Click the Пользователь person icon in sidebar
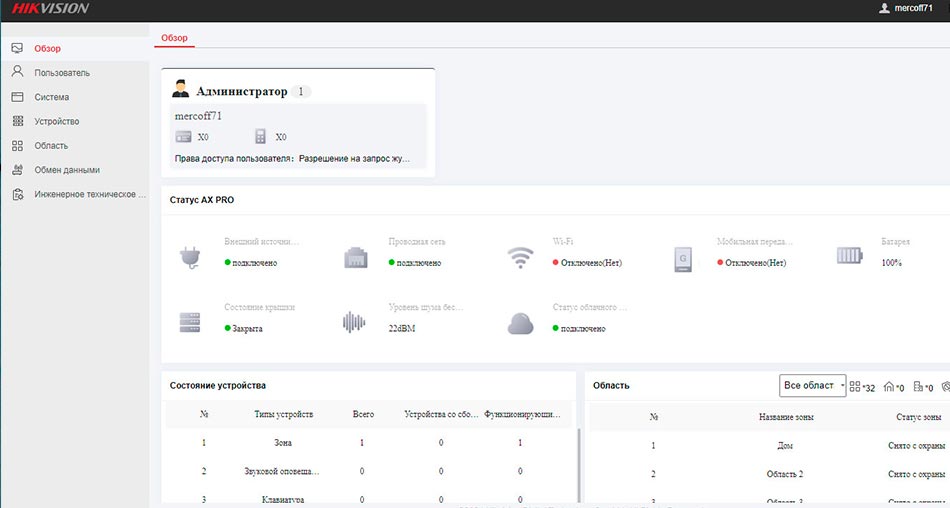 tap(18, 72)
